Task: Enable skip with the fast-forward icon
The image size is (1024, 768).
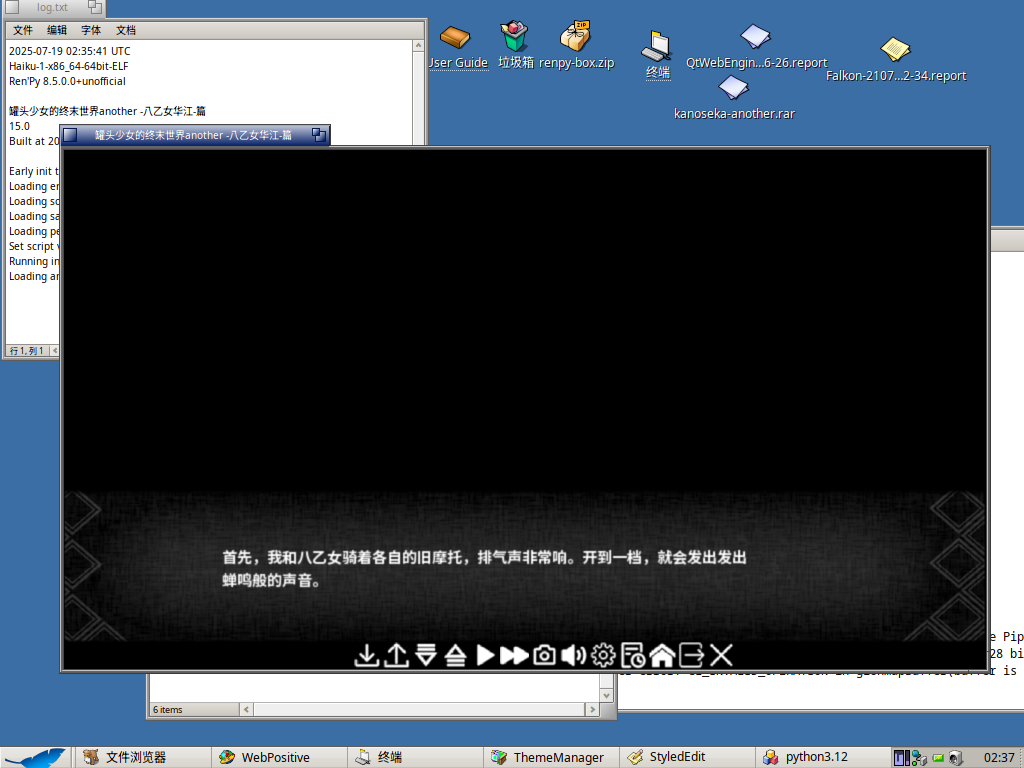Action: click(x=514, y=655)
